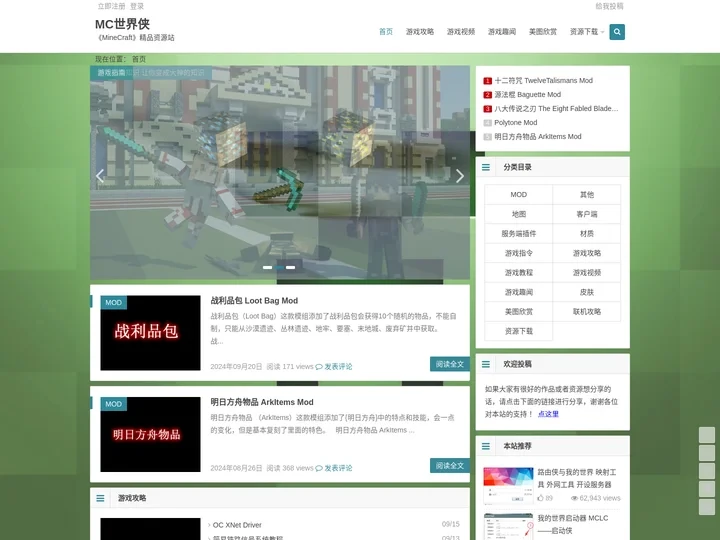The width and height of the screenshot is (720, 540).
Task: Open 我的世界启动器 MCLC article title
Action: coord(573,524)
